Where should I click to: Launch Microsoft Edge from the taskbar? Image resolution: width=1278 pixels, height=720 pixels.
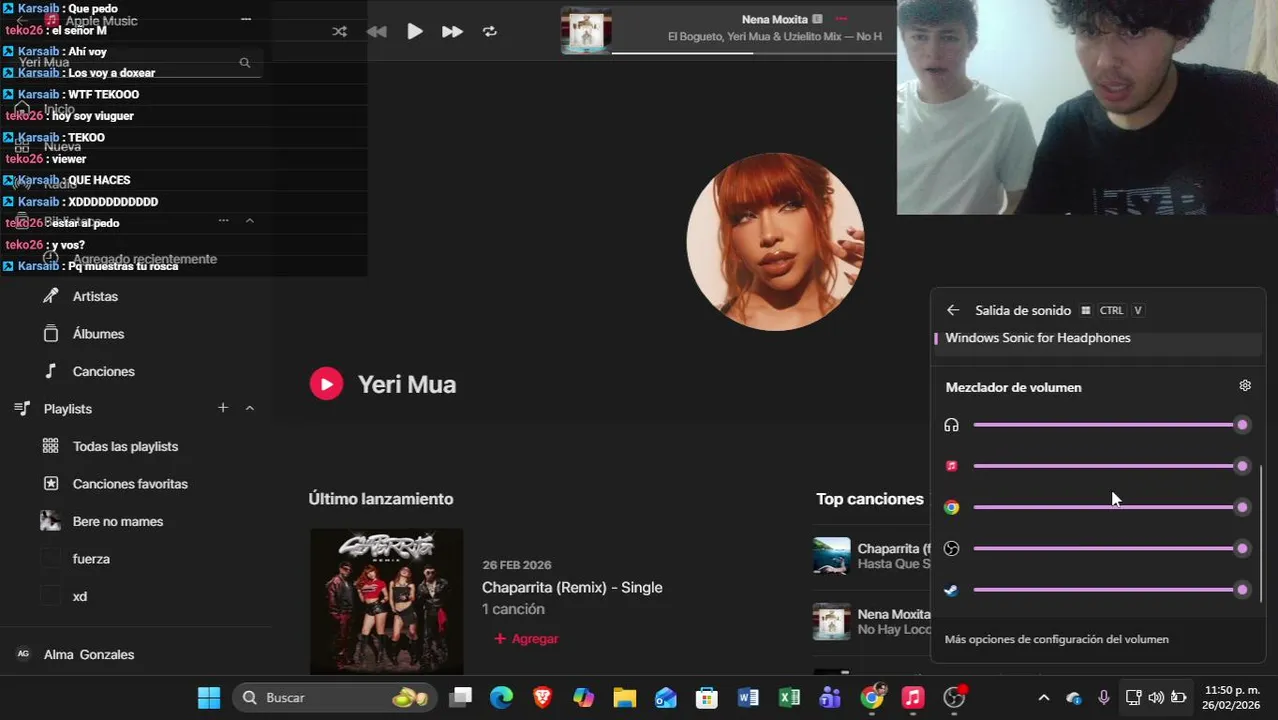tap(501, 697)
